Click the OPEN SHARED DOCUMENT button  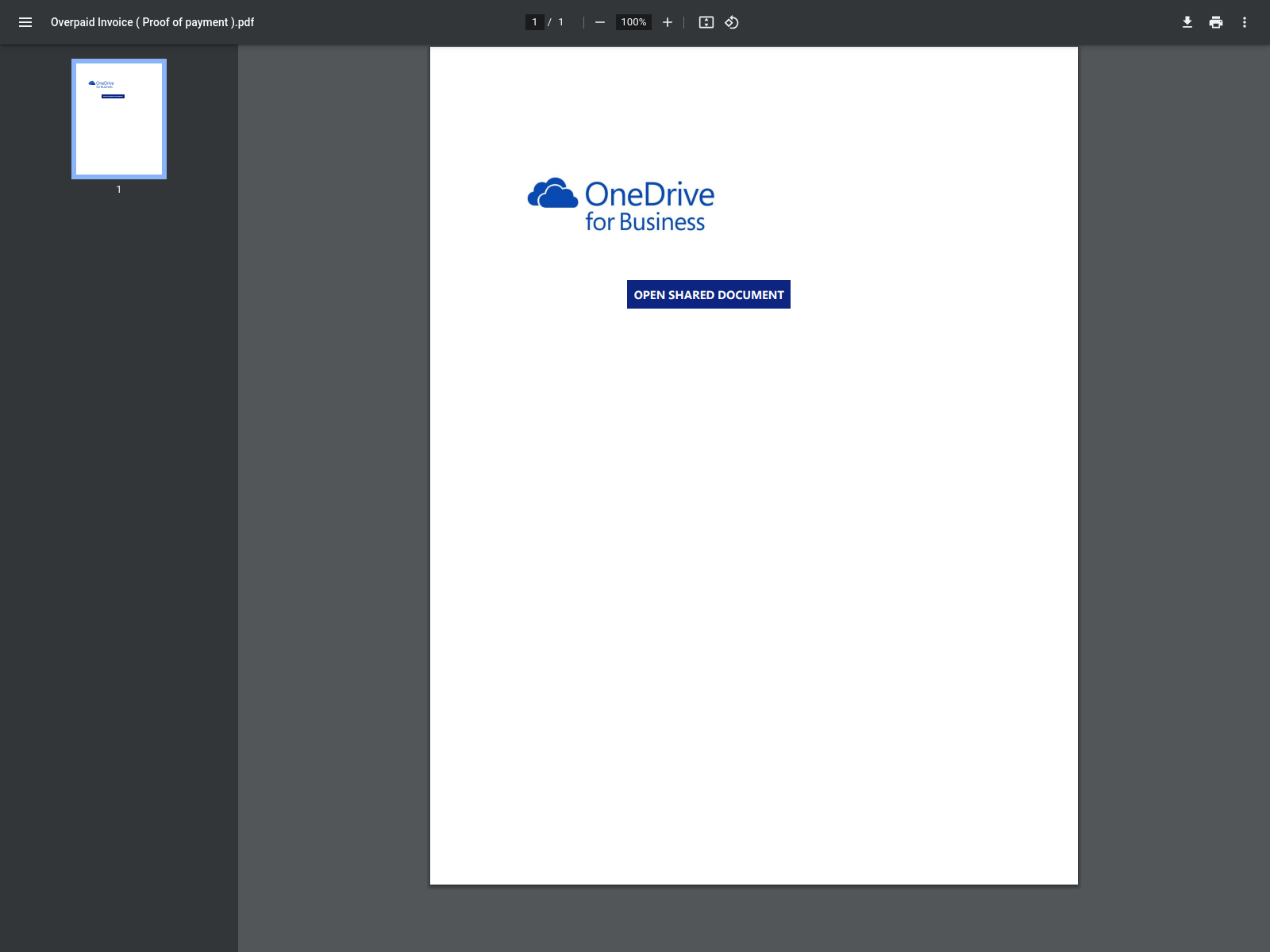709,294
